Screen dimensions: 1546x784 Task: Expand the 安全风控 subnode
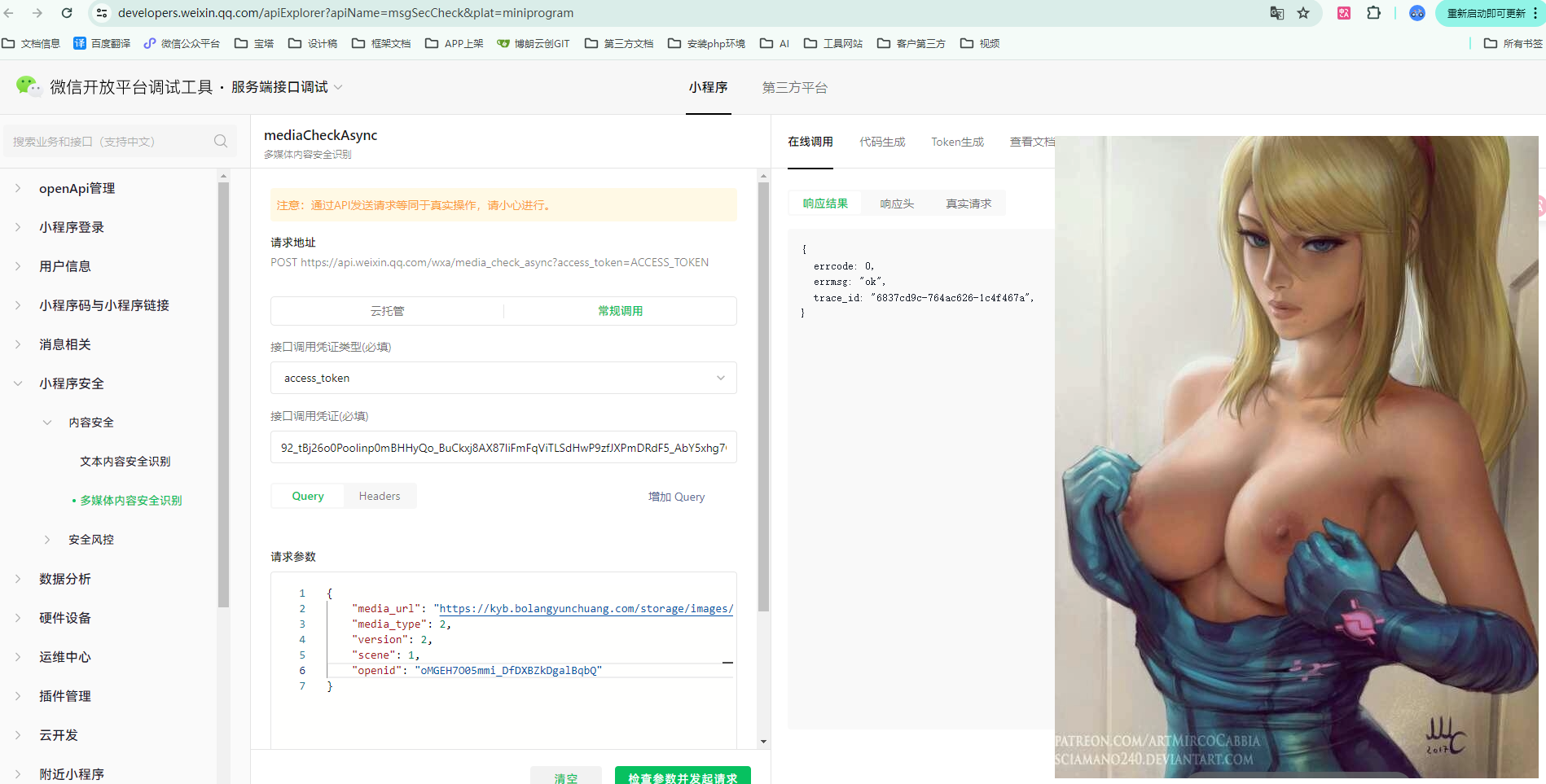pyautogui.click(x=47, y=540)
